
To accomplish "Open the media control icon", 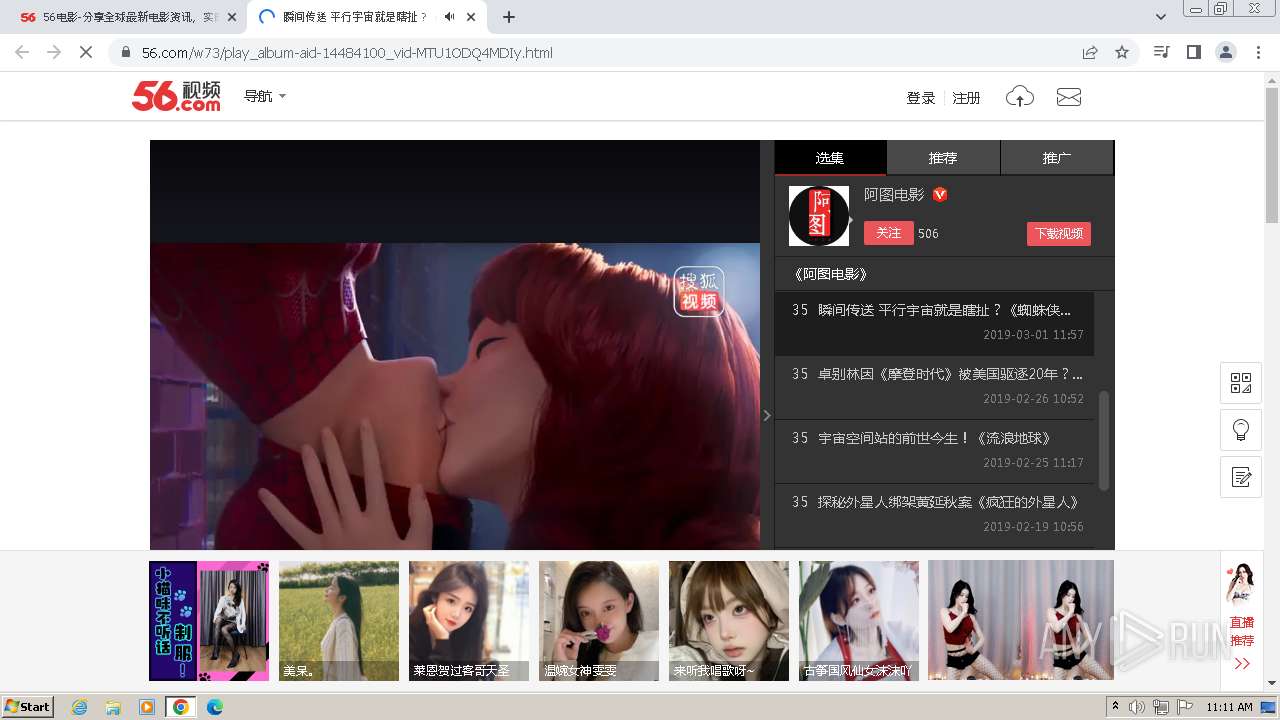I will point(1161,52).
